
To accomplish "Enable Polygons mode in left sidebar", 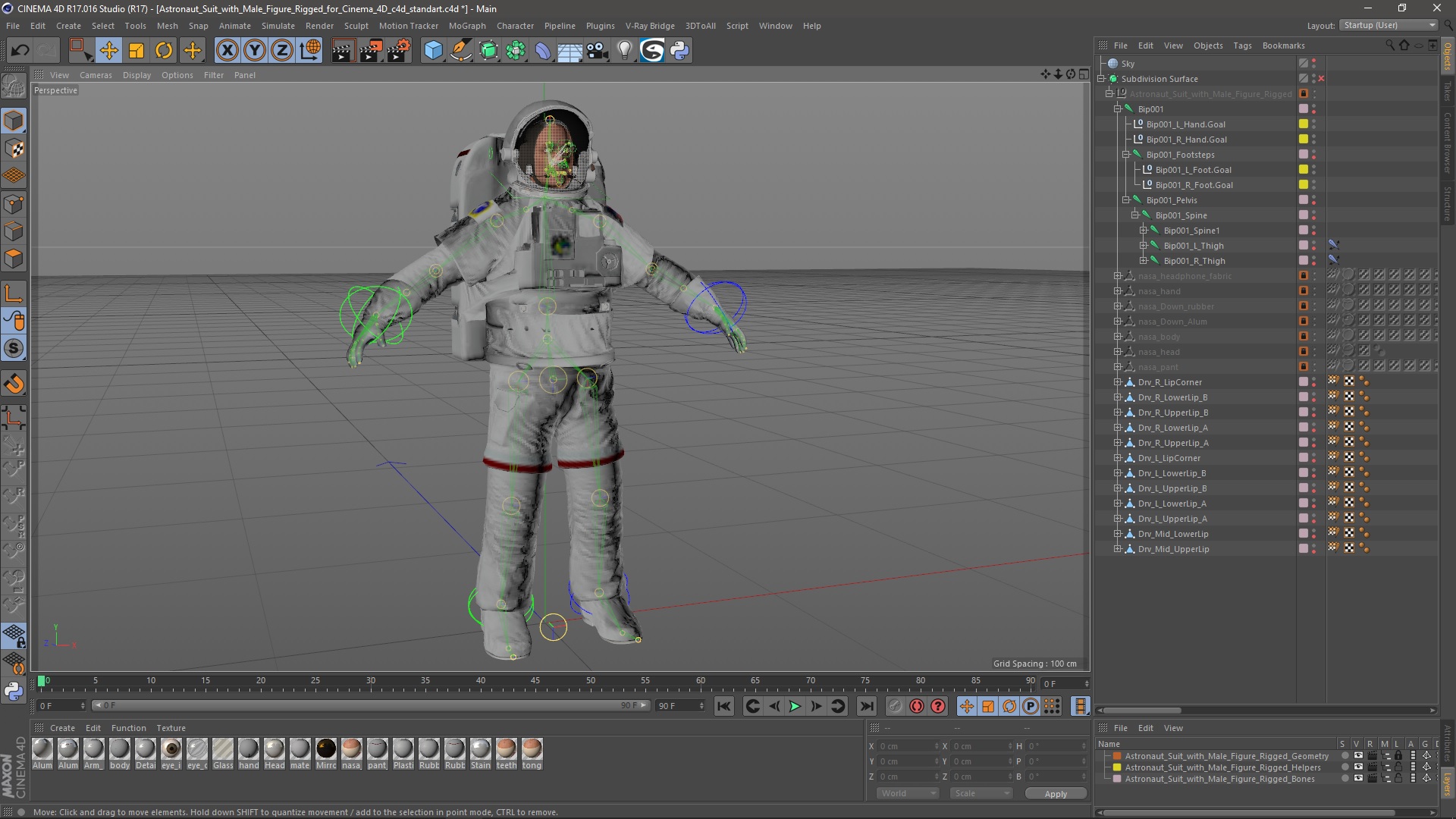I will pos(14,259).
